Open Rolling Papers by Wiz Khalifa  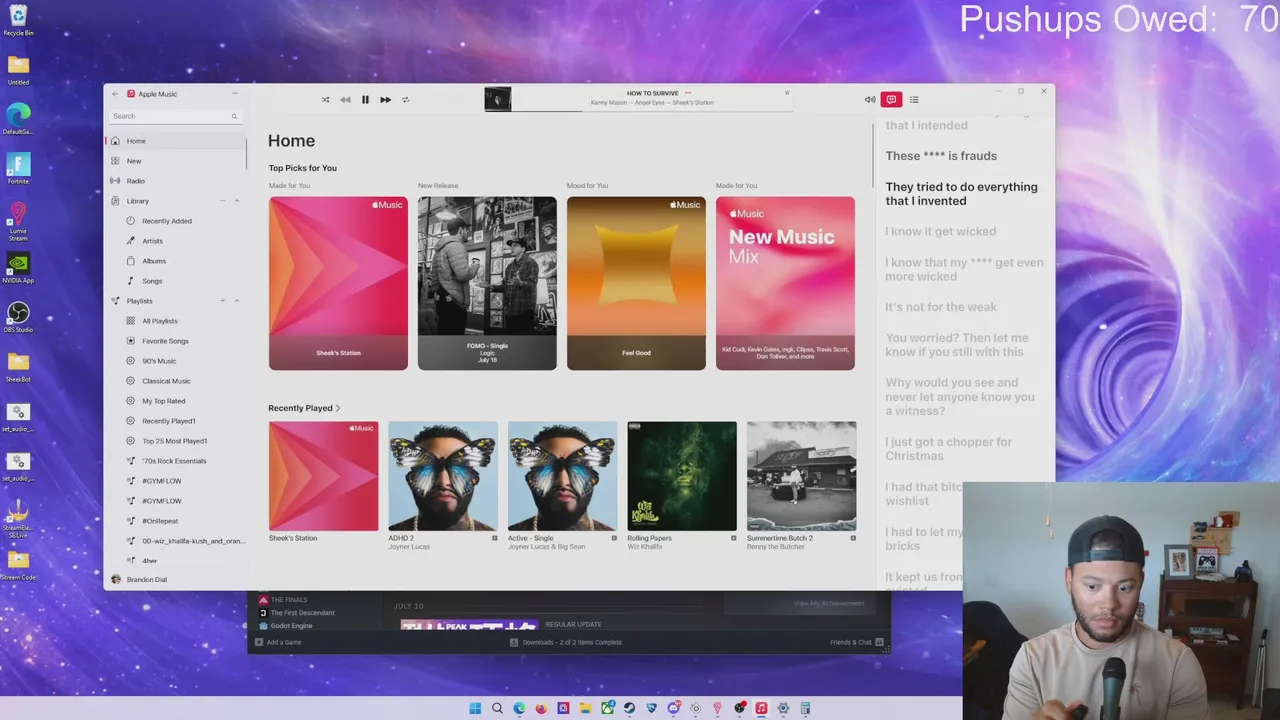point(682,476)
